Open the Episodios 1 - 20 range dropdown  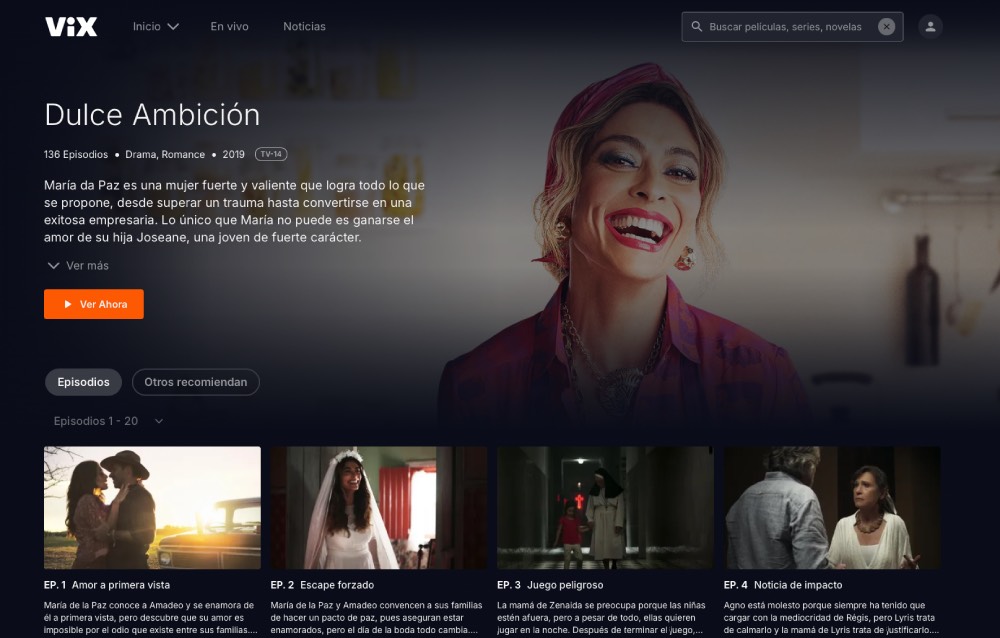coord(108,421)
